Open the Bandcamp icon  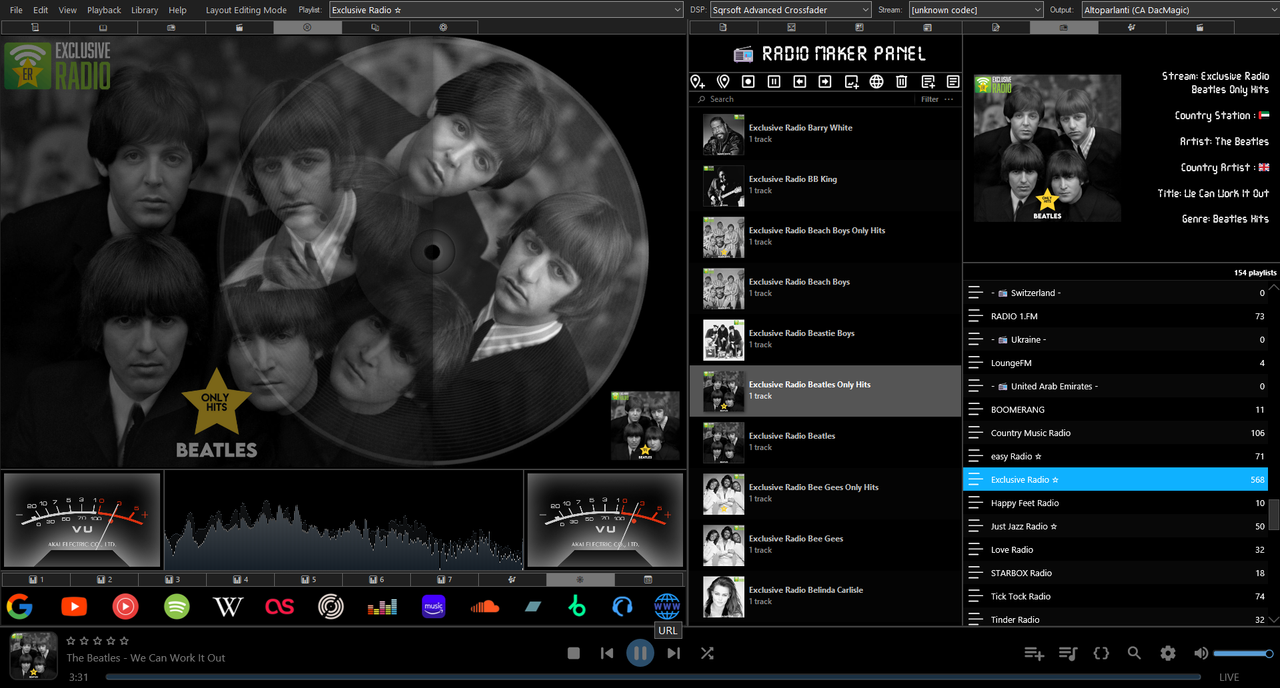(533, 606)
